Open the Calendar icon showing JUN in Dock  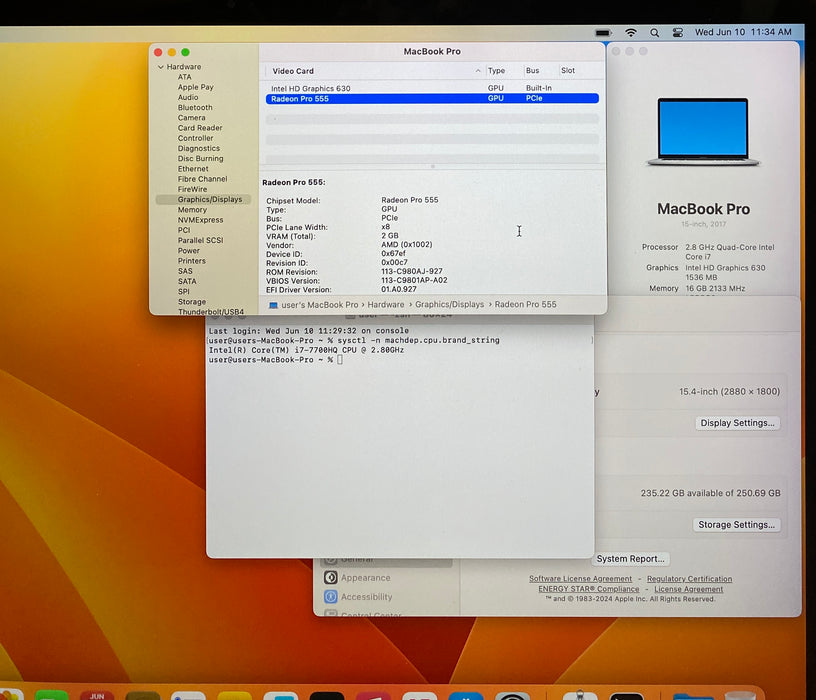[97, 696]
